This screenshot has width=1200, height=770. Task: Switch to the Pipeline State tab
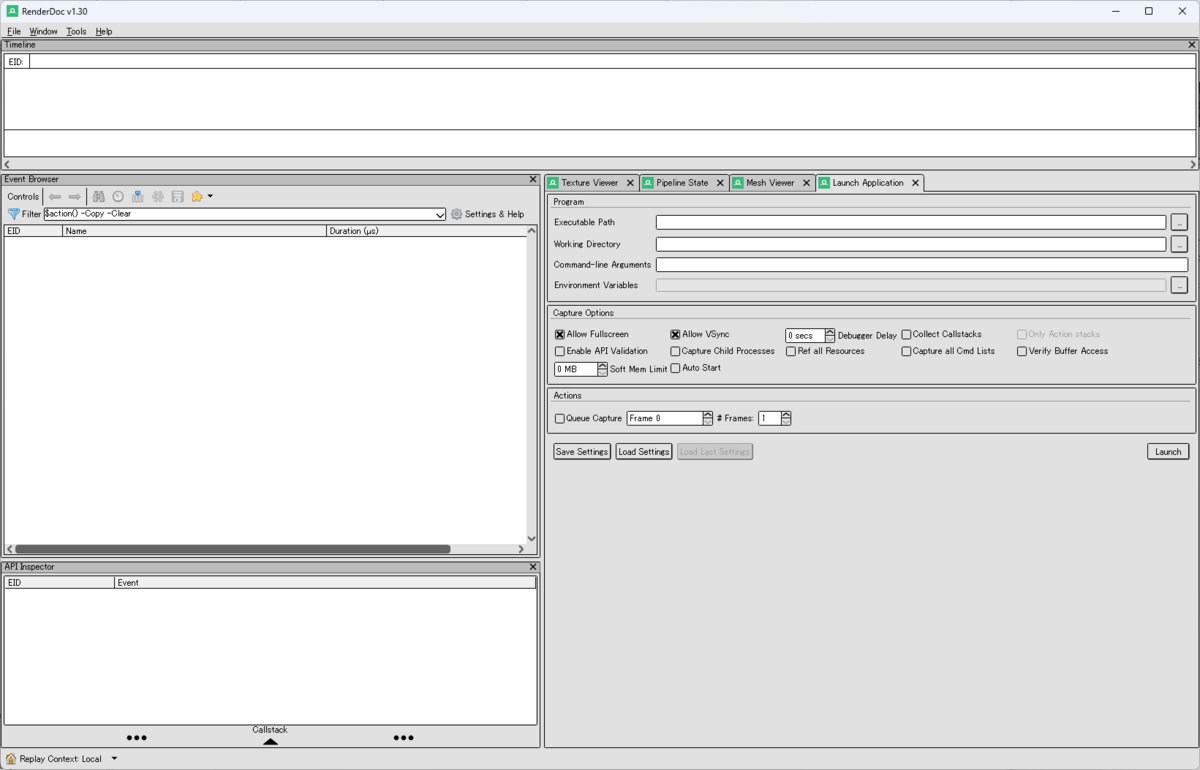(683, 183)
